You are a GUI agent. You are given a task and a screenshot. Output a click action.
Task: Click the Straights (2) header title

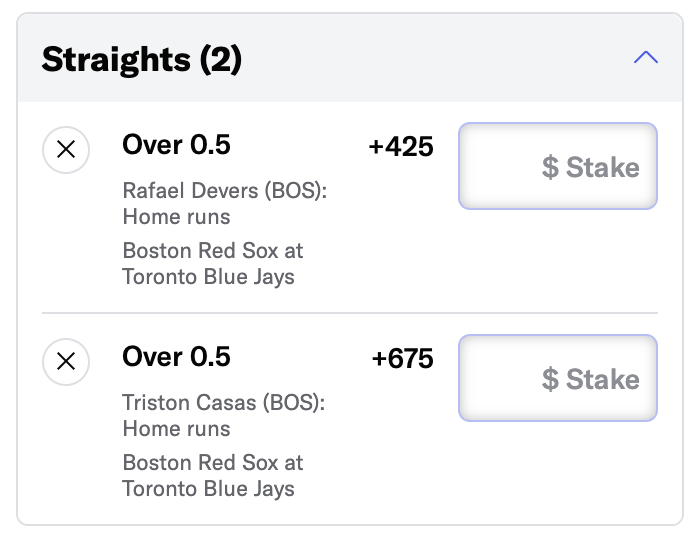(x=142, y=59)
